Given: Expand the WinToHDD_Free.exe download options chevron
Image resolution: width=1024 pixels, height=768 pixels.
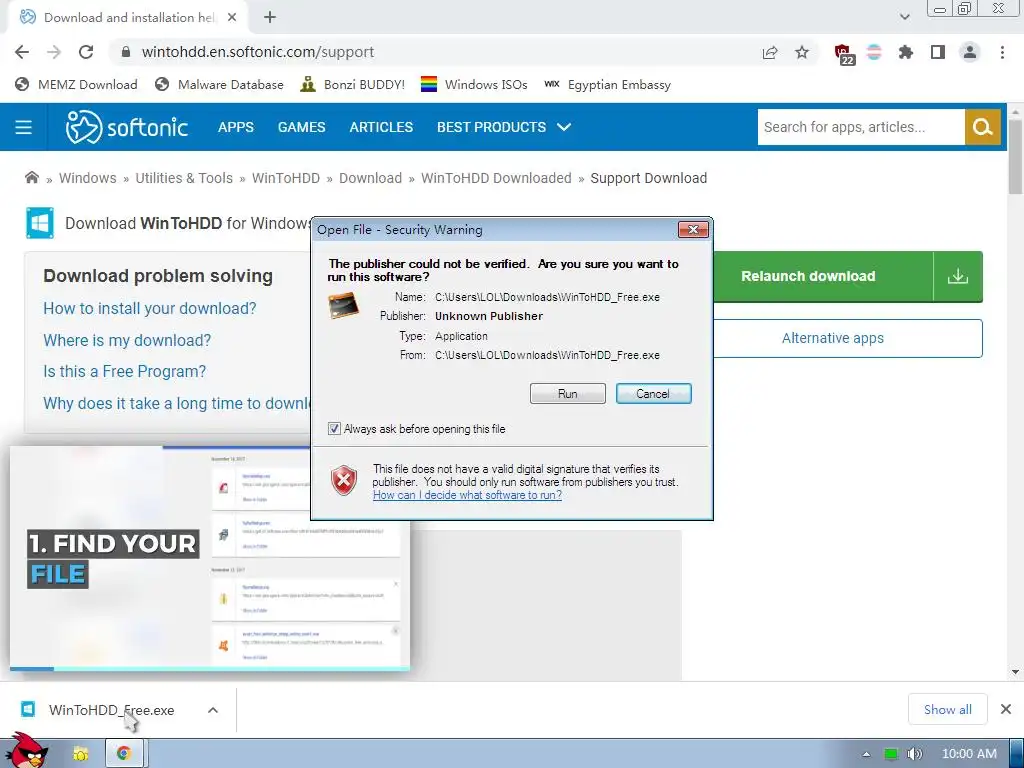Looking at the screenshot, I should [213, 710].
